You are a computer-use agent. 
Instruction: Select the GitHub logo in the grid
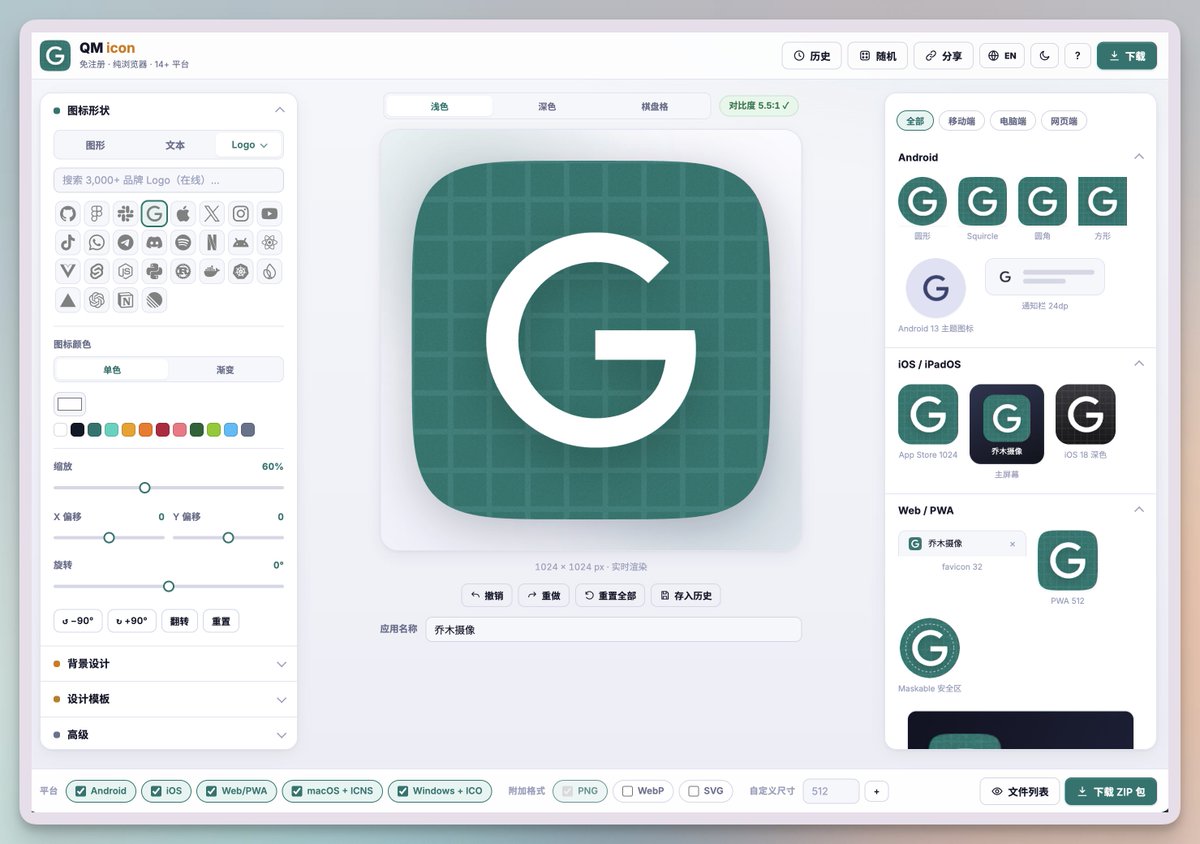coord(68,213)
